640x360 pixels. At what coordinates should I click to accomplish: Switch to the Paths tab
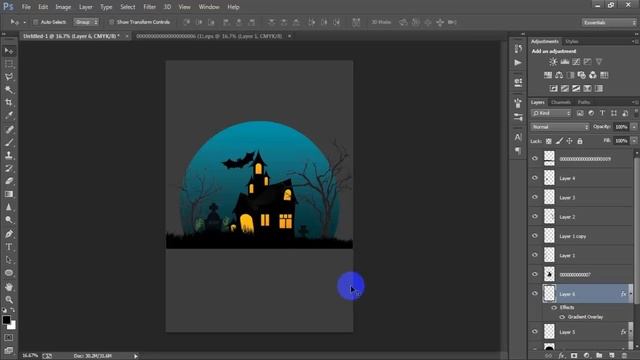(584, 102)
